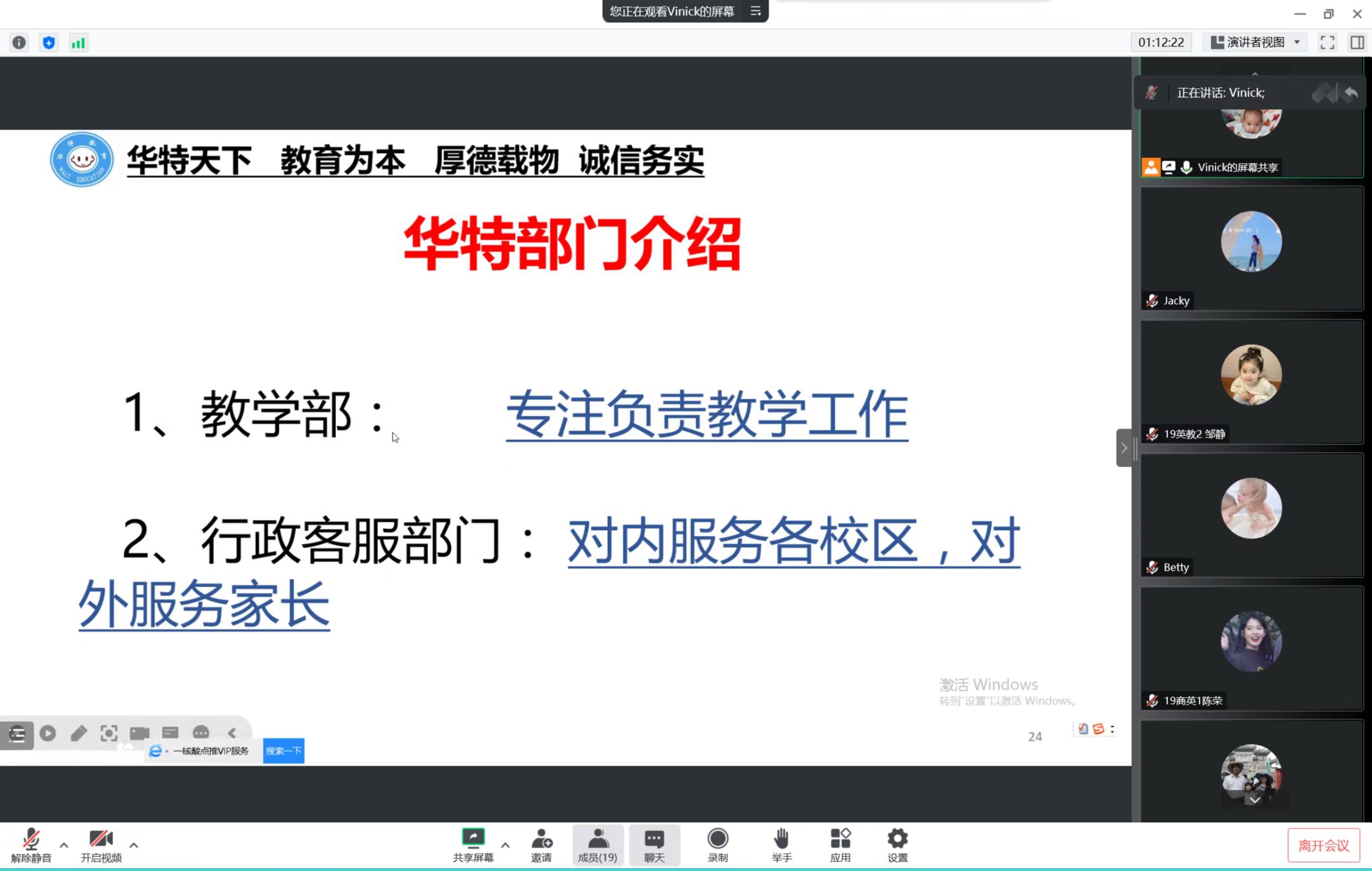Check the green network signal status icon
This screenshot has height=871, width=1372.
pos(78,43)
